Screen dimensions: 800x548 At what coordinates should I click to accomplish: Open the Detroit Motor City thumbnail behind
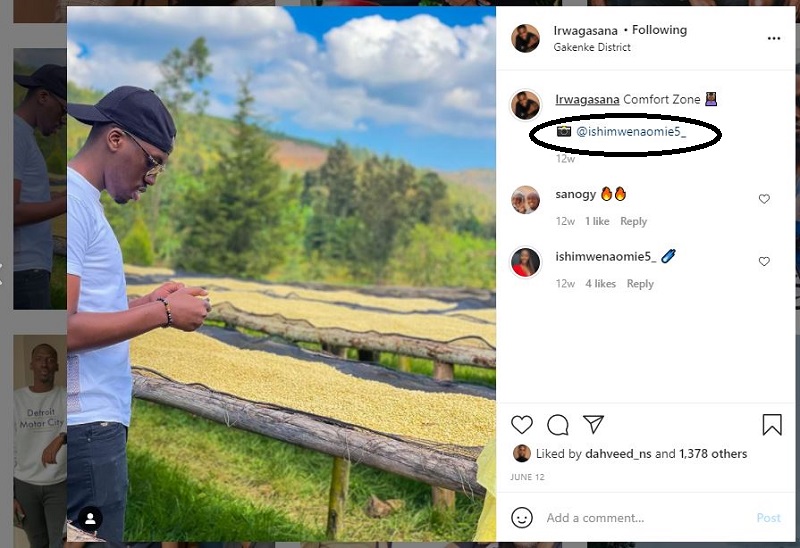tap(40, 420)
